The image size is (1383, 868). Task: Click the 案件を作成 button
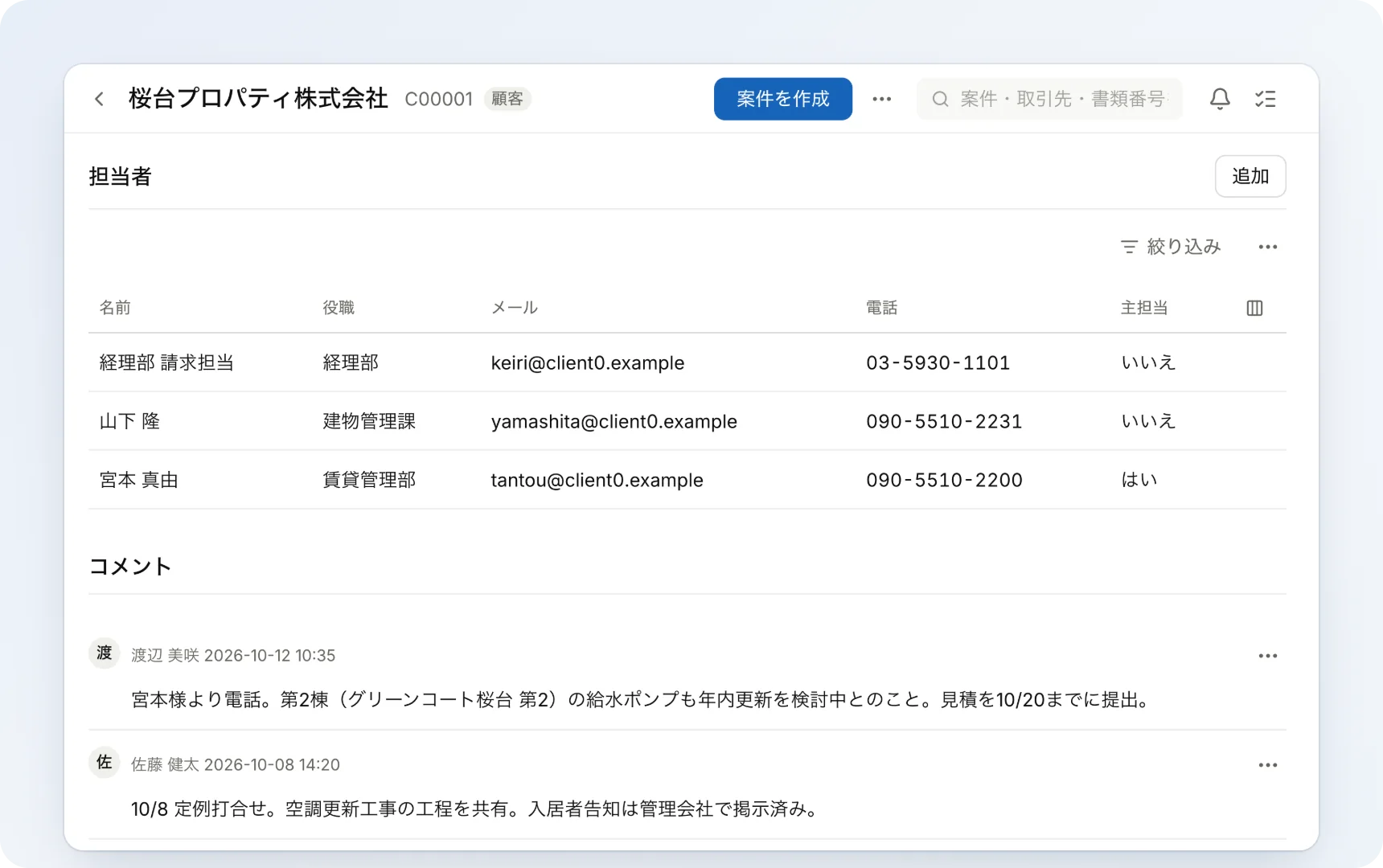coord(782,99)
